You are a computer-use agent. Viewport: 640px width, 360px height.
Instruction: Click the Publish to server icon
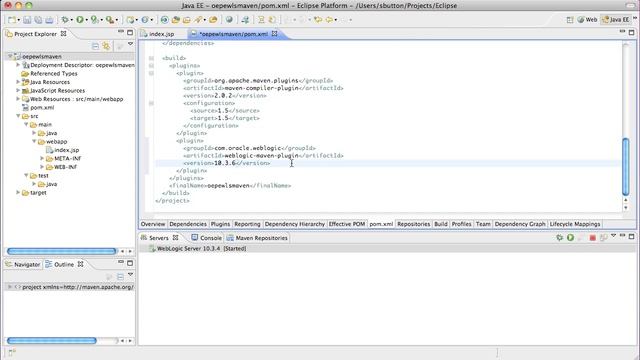[603, 238]
